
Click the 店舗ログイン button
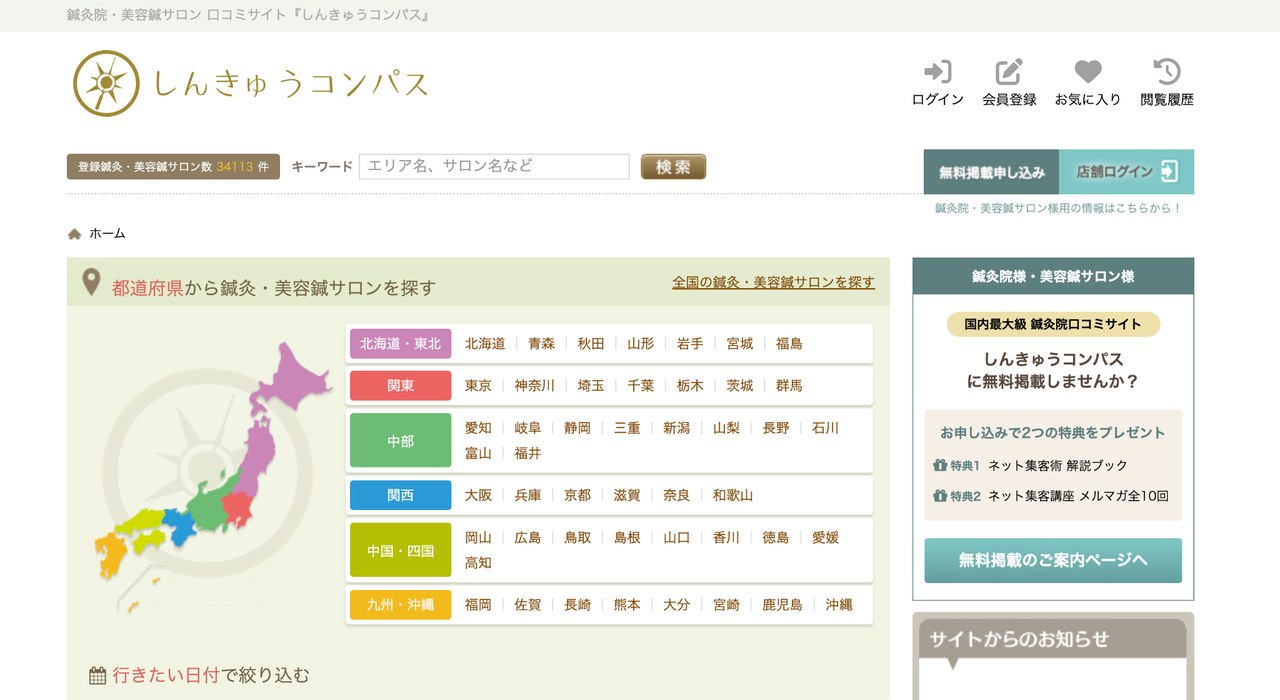click(1127, 172)
